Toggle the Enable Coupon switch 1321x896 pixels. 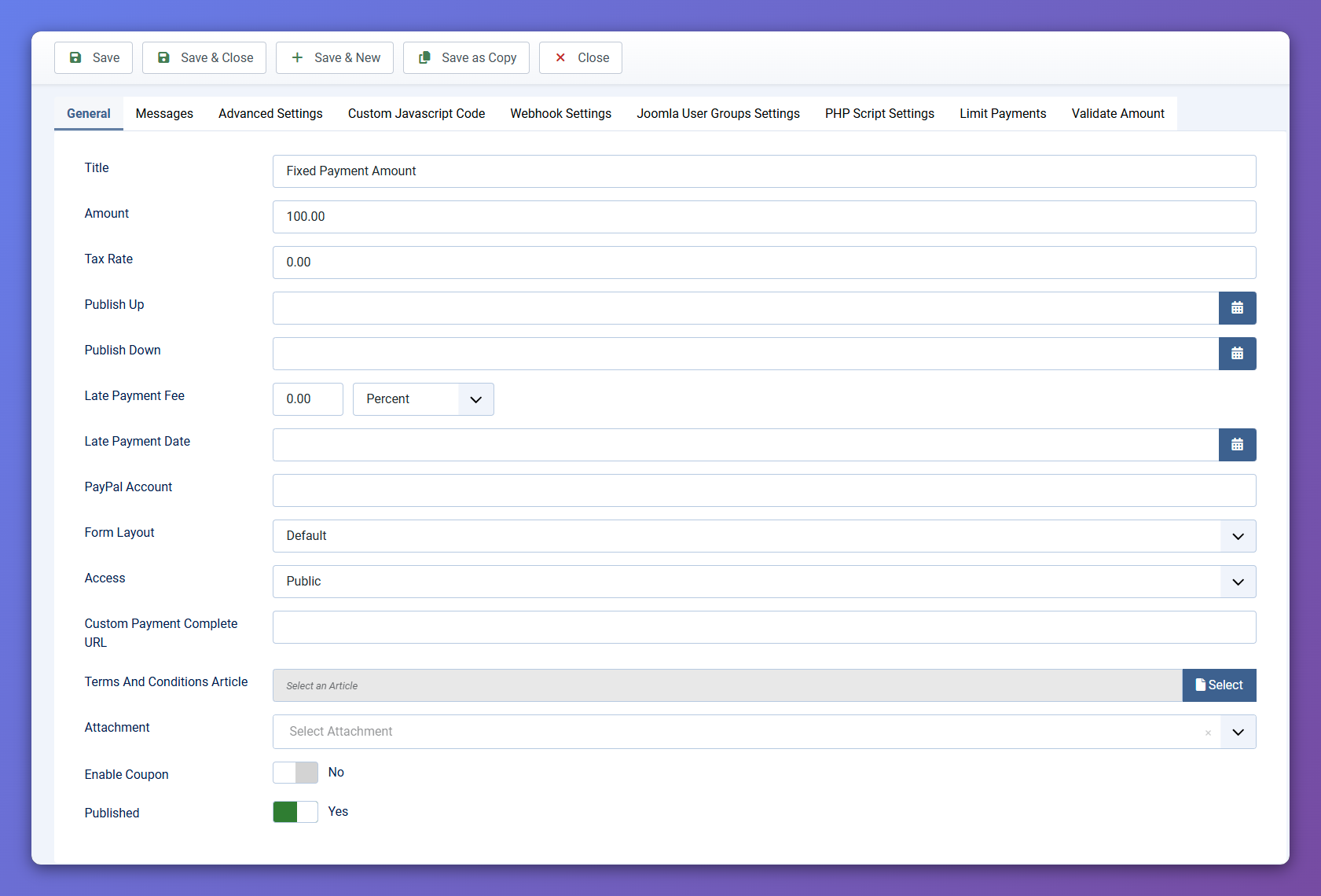[x=295, y=773]
